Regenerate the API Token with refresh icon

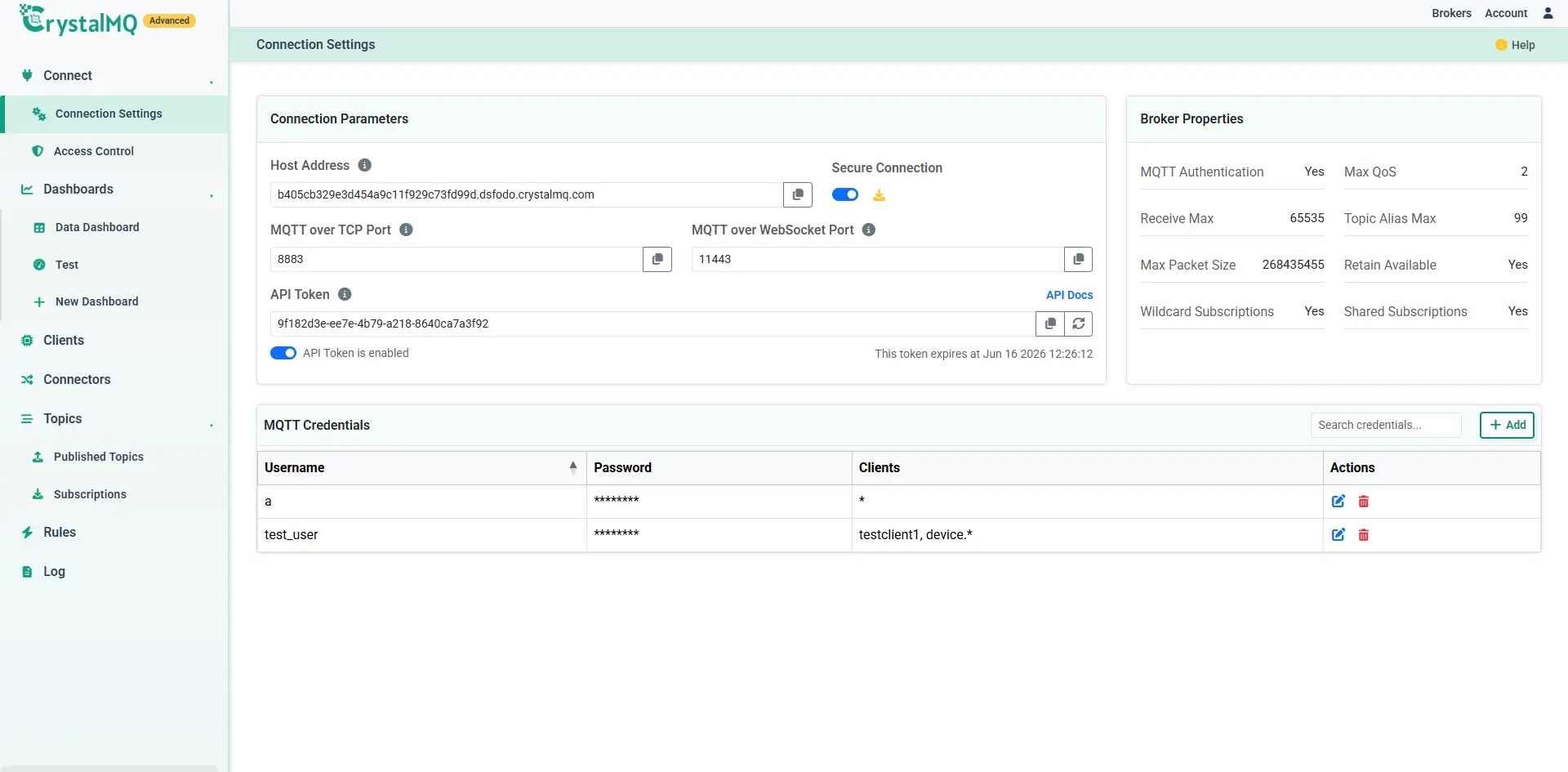[1079, 324]
